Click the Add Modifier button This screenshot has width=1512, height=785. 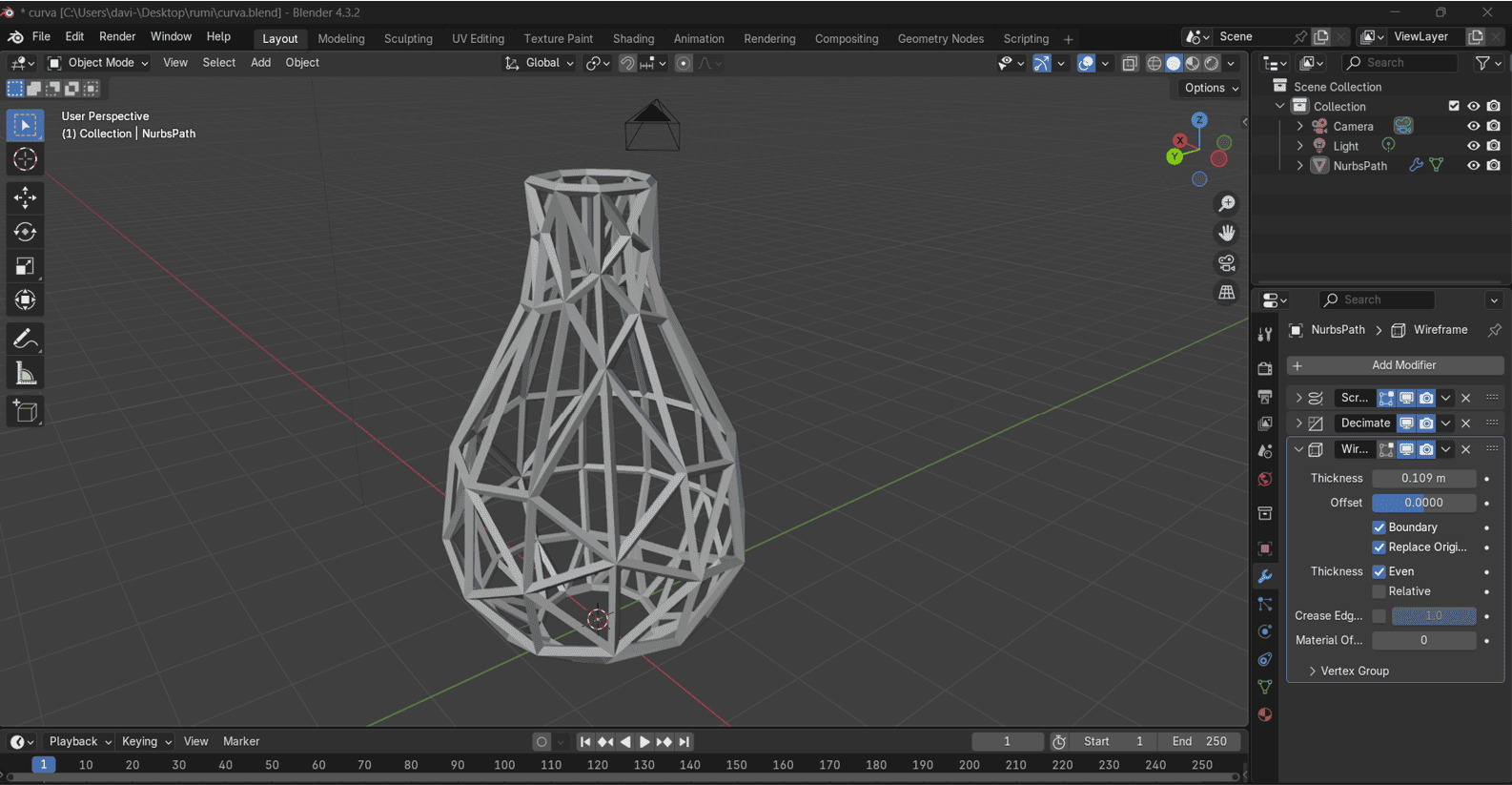1395,365
